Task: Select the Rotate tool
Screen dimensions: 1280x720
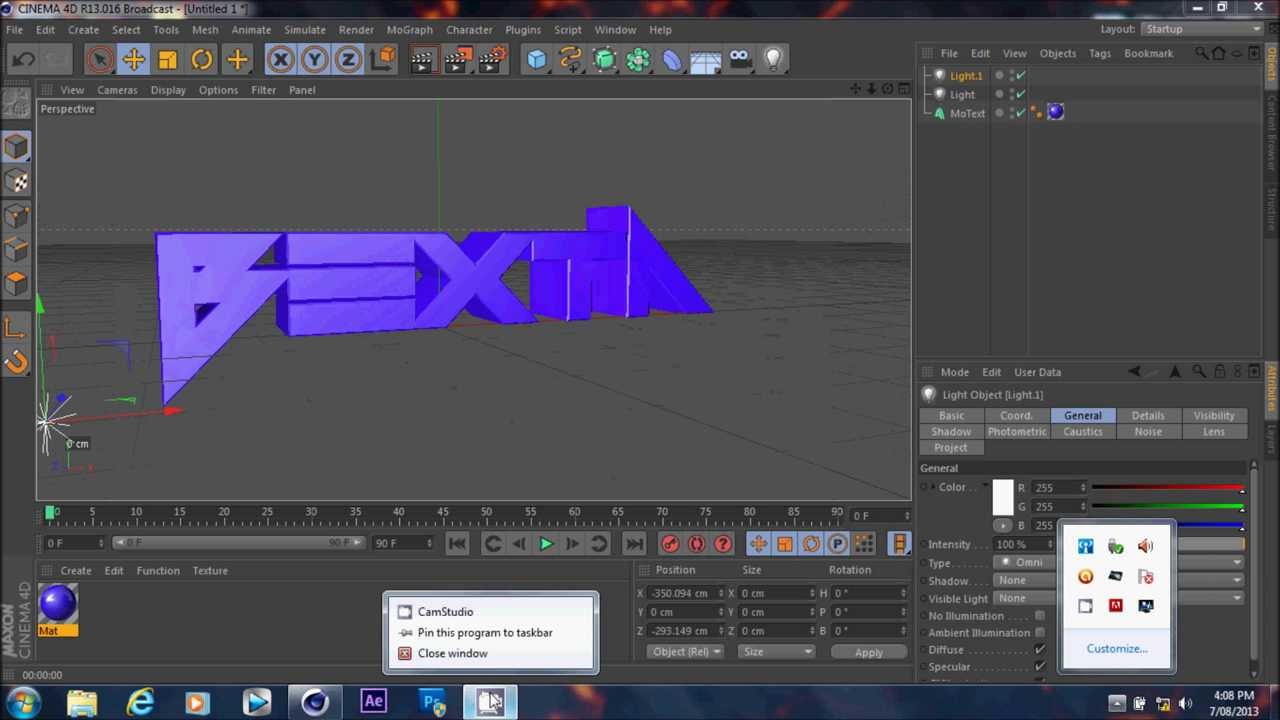Action: 201,60
